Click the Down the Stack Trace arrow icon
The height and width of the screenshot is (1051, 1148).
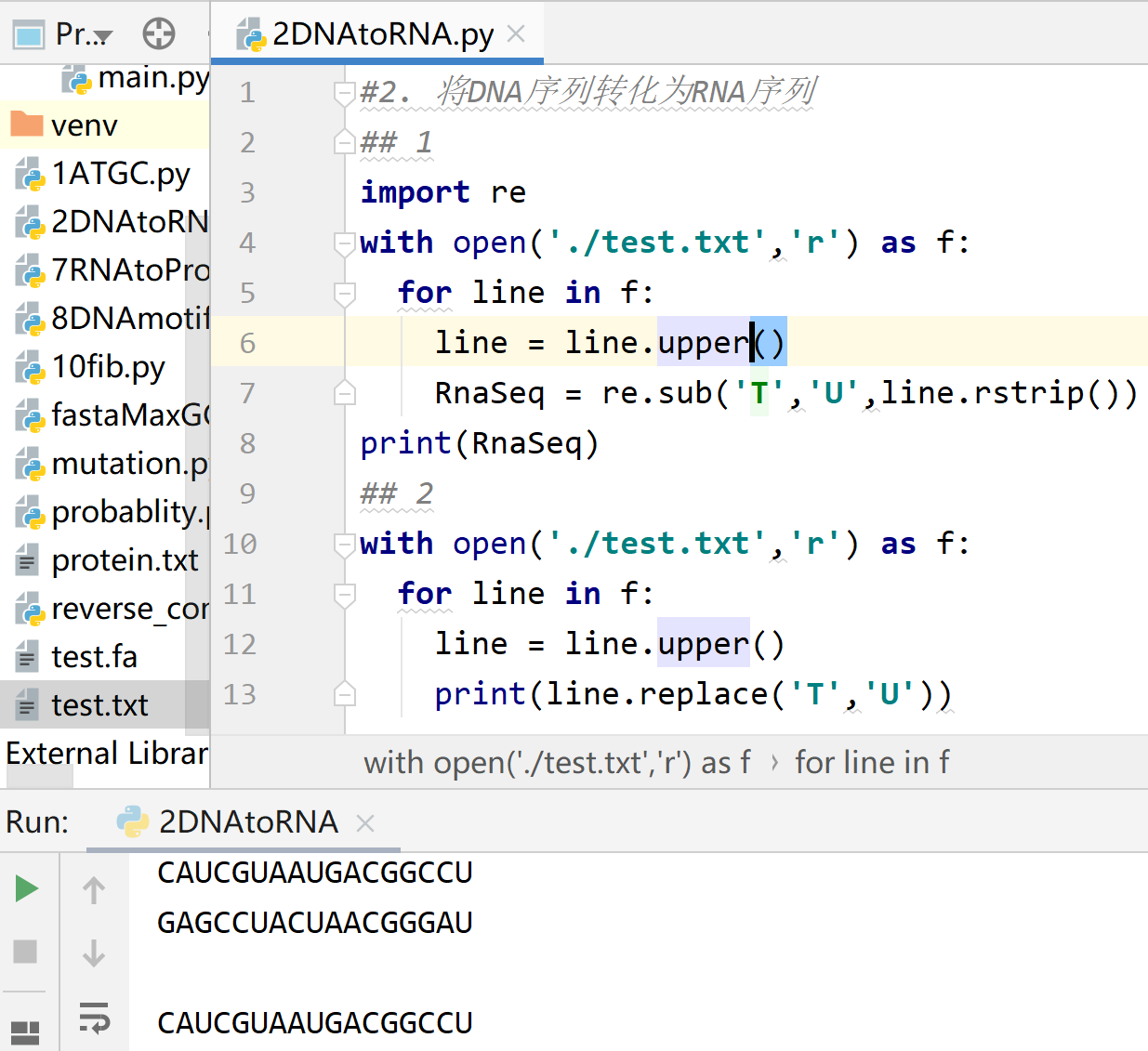pyautogui.click(x=93, y=951)
